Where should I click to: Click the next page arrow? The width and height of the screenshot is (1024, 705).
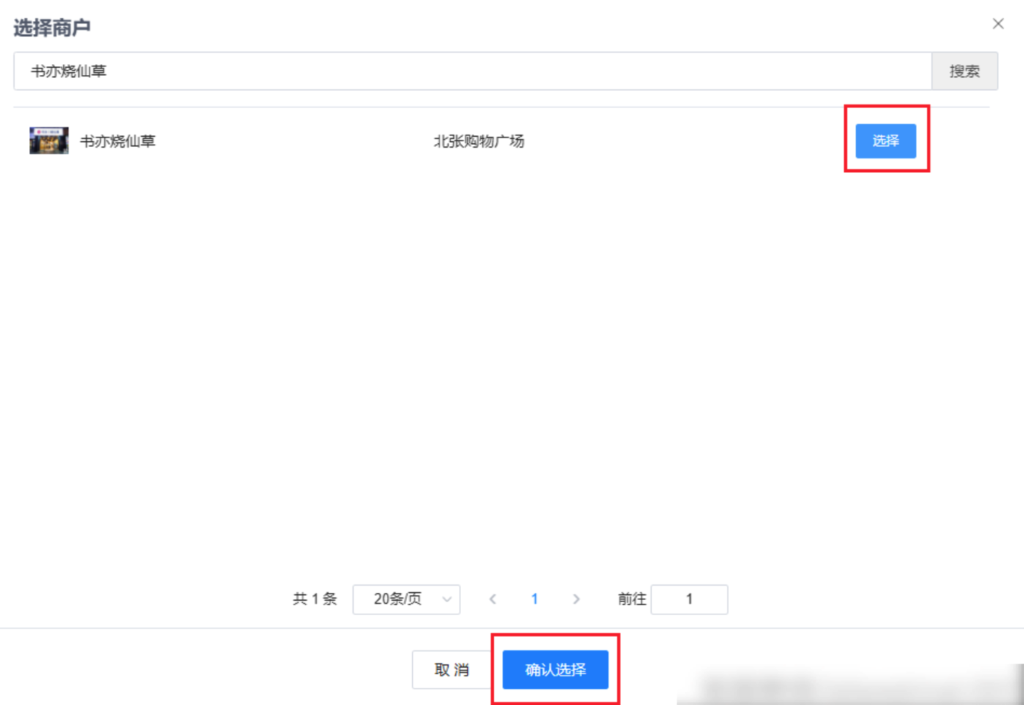tap(576, 599)
